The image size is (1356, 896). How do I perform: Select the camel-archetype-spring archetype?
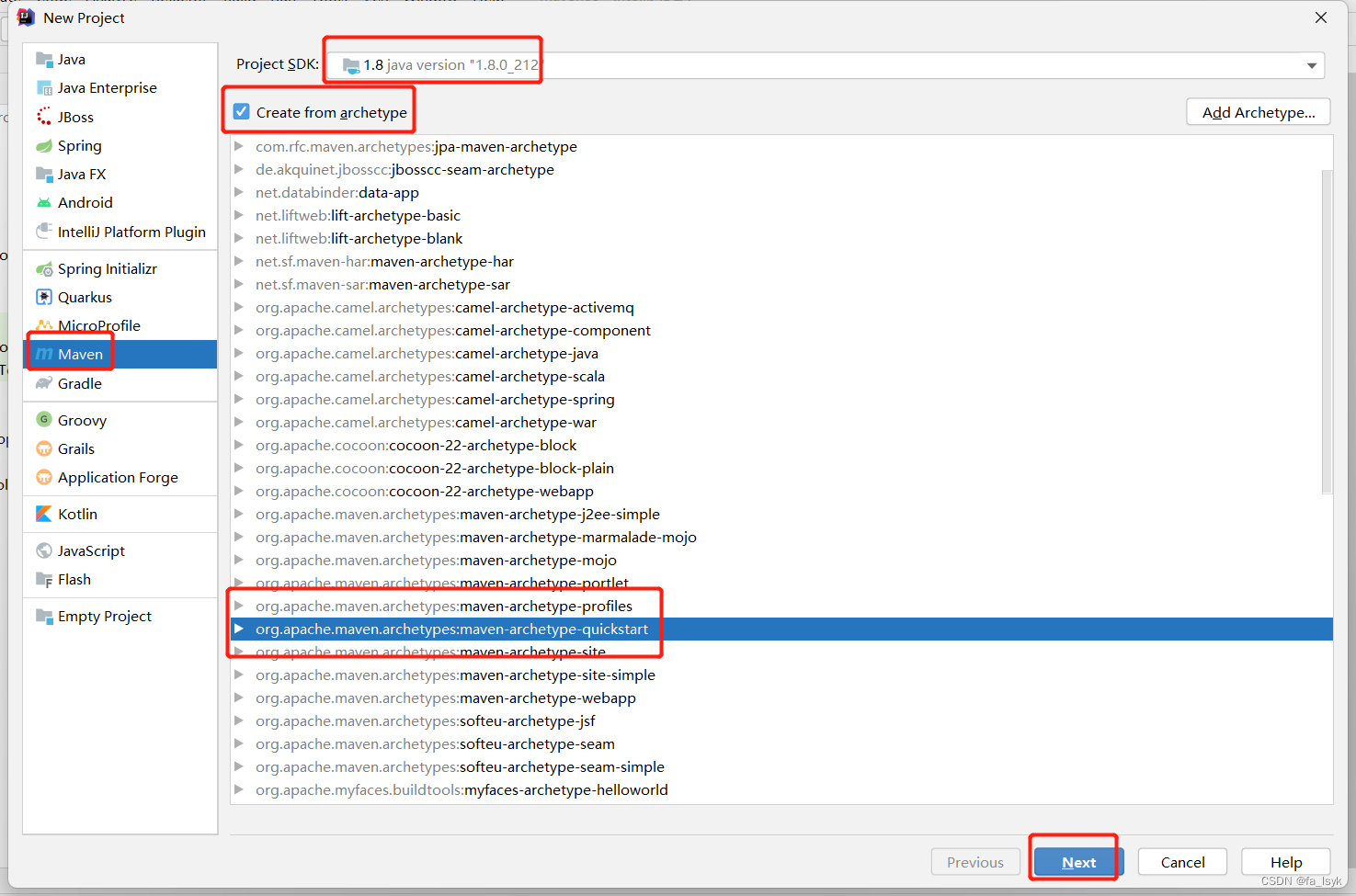[435, 399]
